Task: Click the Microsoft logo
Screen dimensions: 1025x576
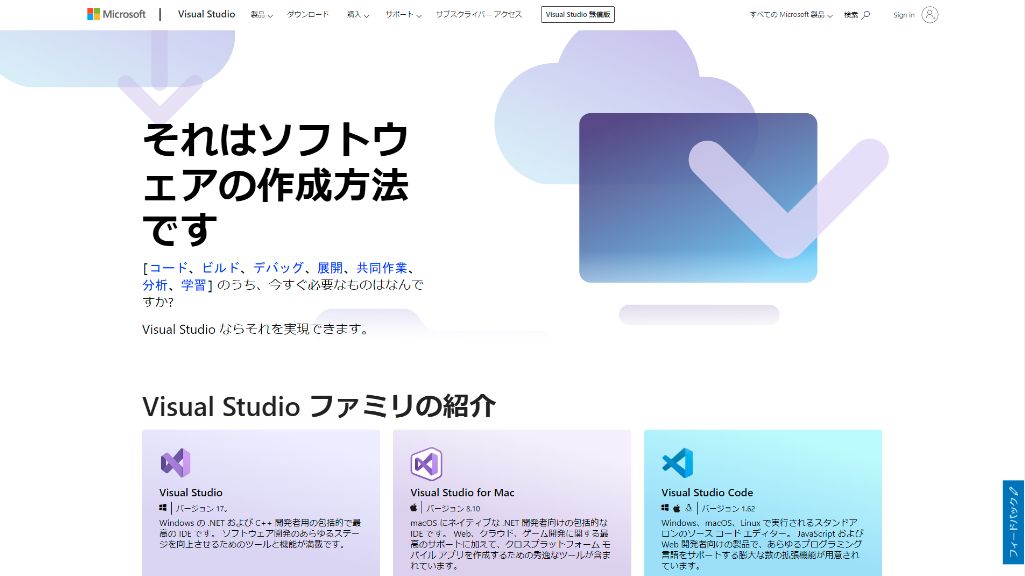Action: (x=116, y=14)
